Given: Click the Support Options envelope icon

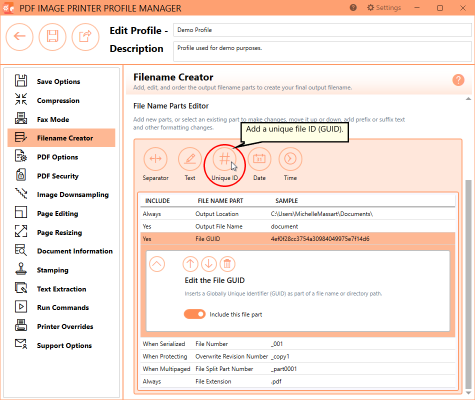Looking at the screenshot, I should tap(21, 344).
